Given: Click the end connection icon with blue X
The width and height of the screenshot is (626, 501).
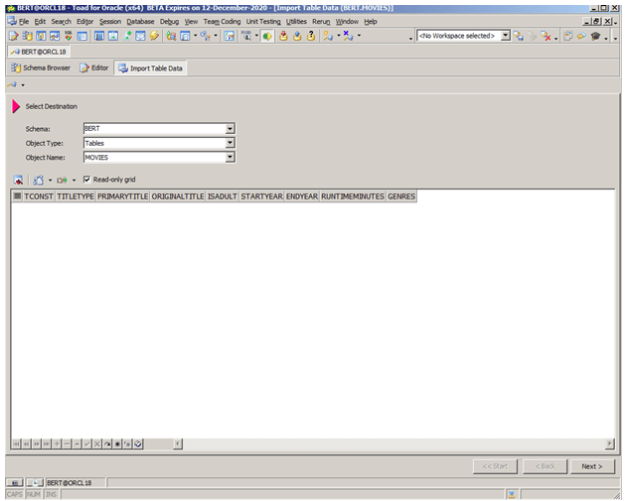Looking at the screenshot, I should [x=348, y=36].
